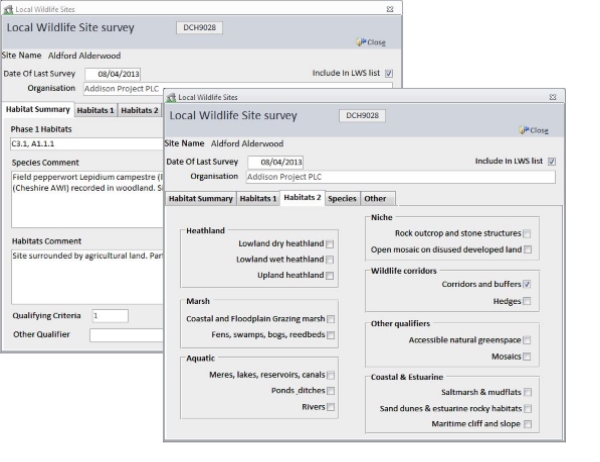This screenshot has width=600, height=462.
Task: Click Phase 1 Habitats field C3.1, A1.1.1
Action: (86, 144)
